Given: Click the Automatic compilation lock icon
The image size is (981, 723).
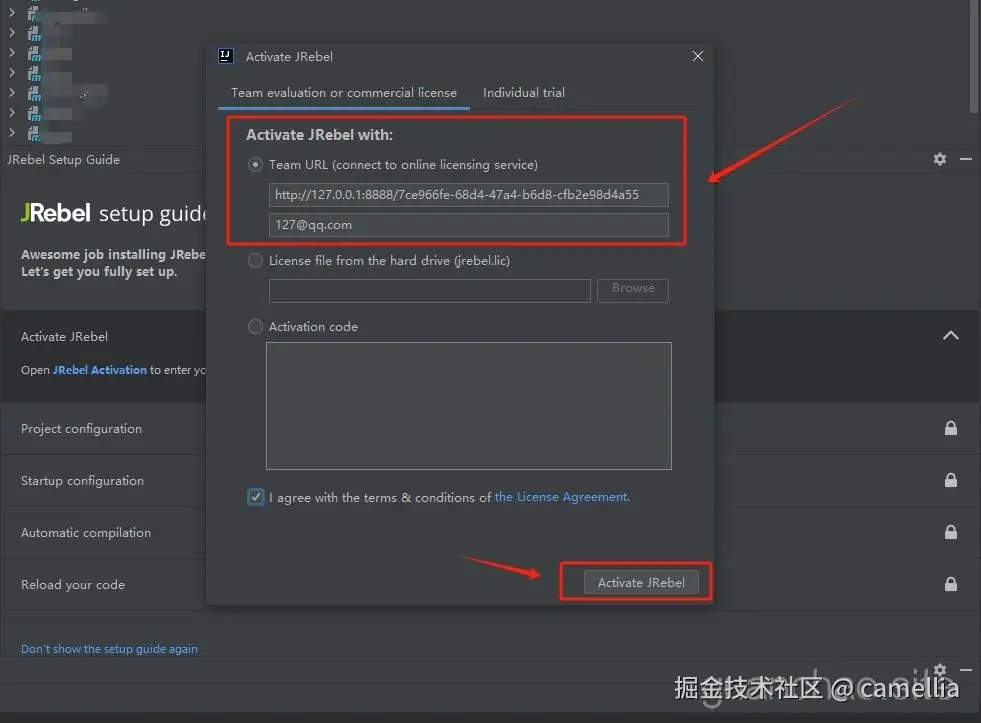Looking at the screenshot, I should (950, 532).
